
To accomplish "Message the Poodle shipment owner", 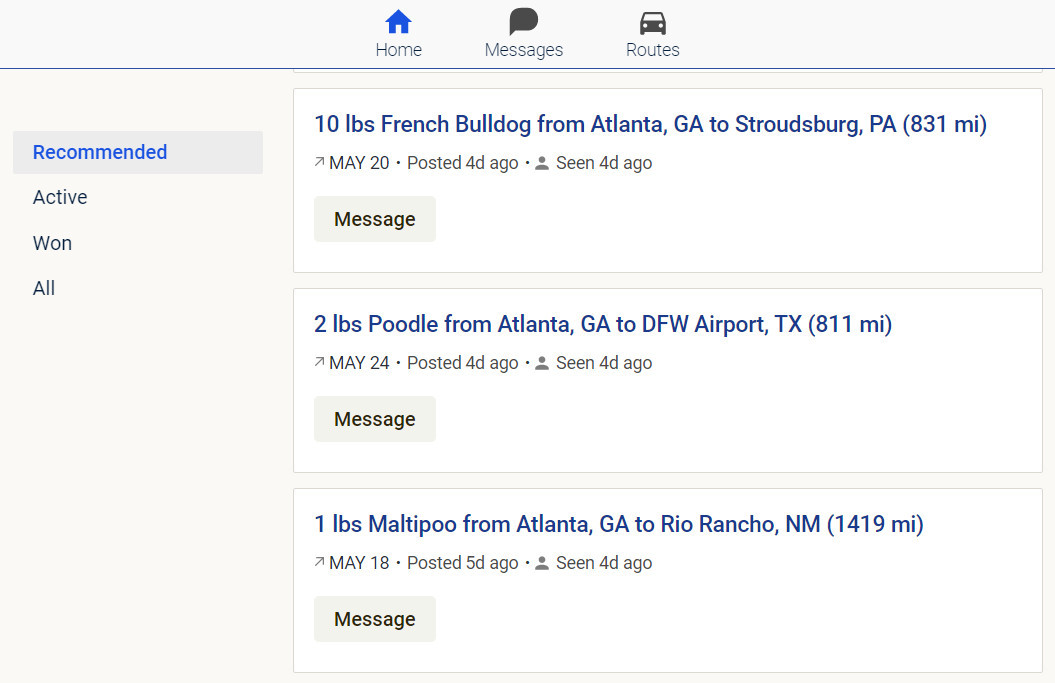I will point(375,419).
